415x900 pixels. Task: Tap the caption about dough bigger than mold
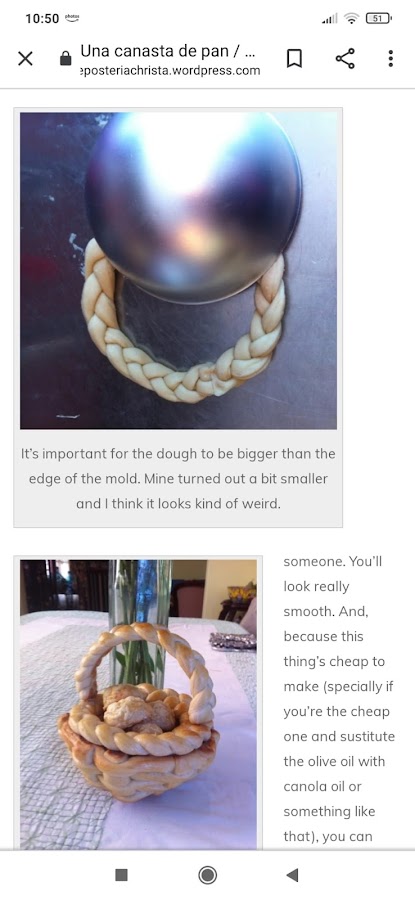coord(178,479)
